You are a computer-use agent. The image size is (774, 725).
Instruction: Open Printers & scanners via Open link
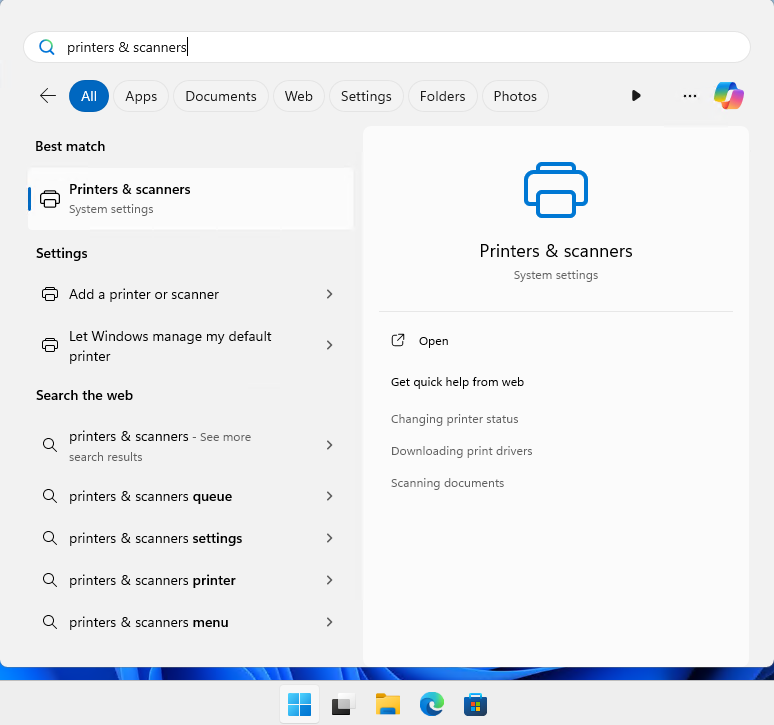[x=433, y=341]
